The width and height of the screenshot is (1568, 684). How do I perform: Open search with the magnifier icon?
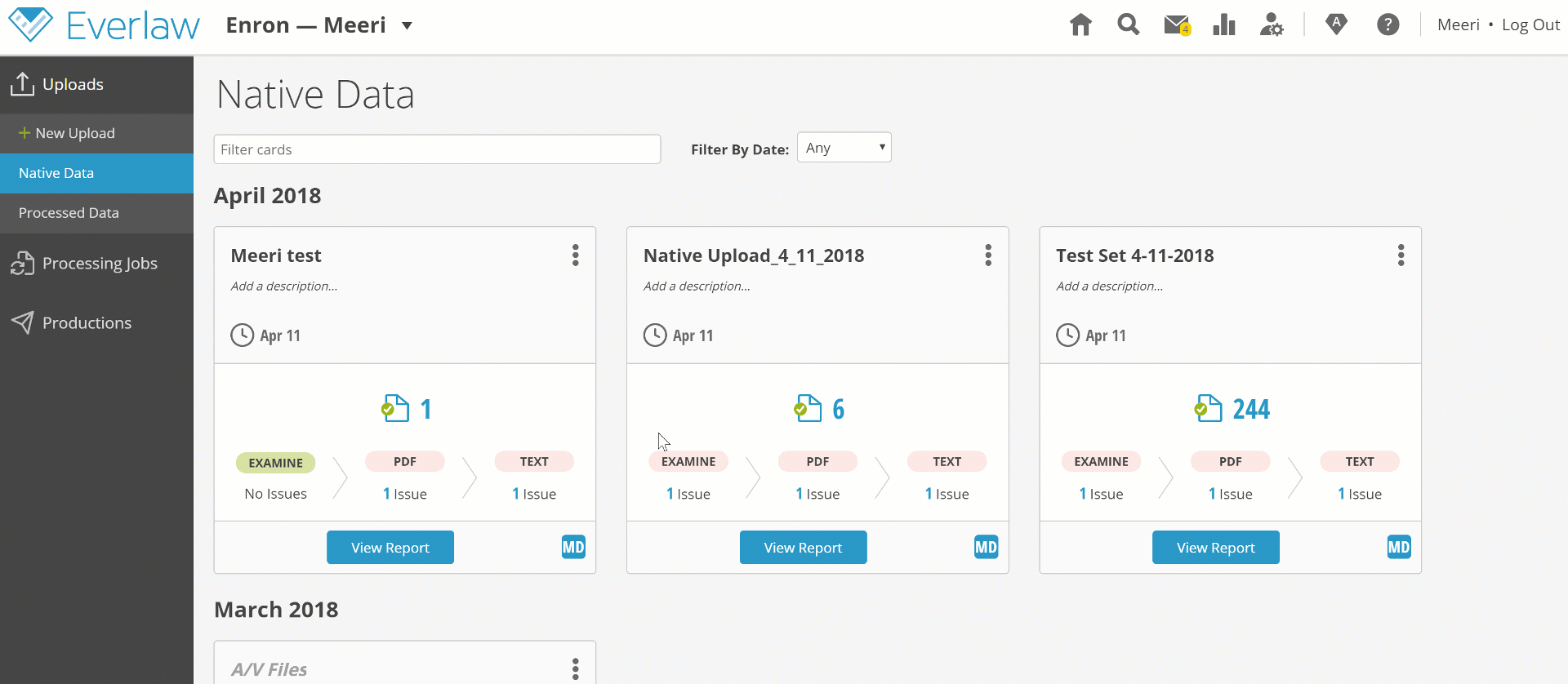tap(1129, 24)
